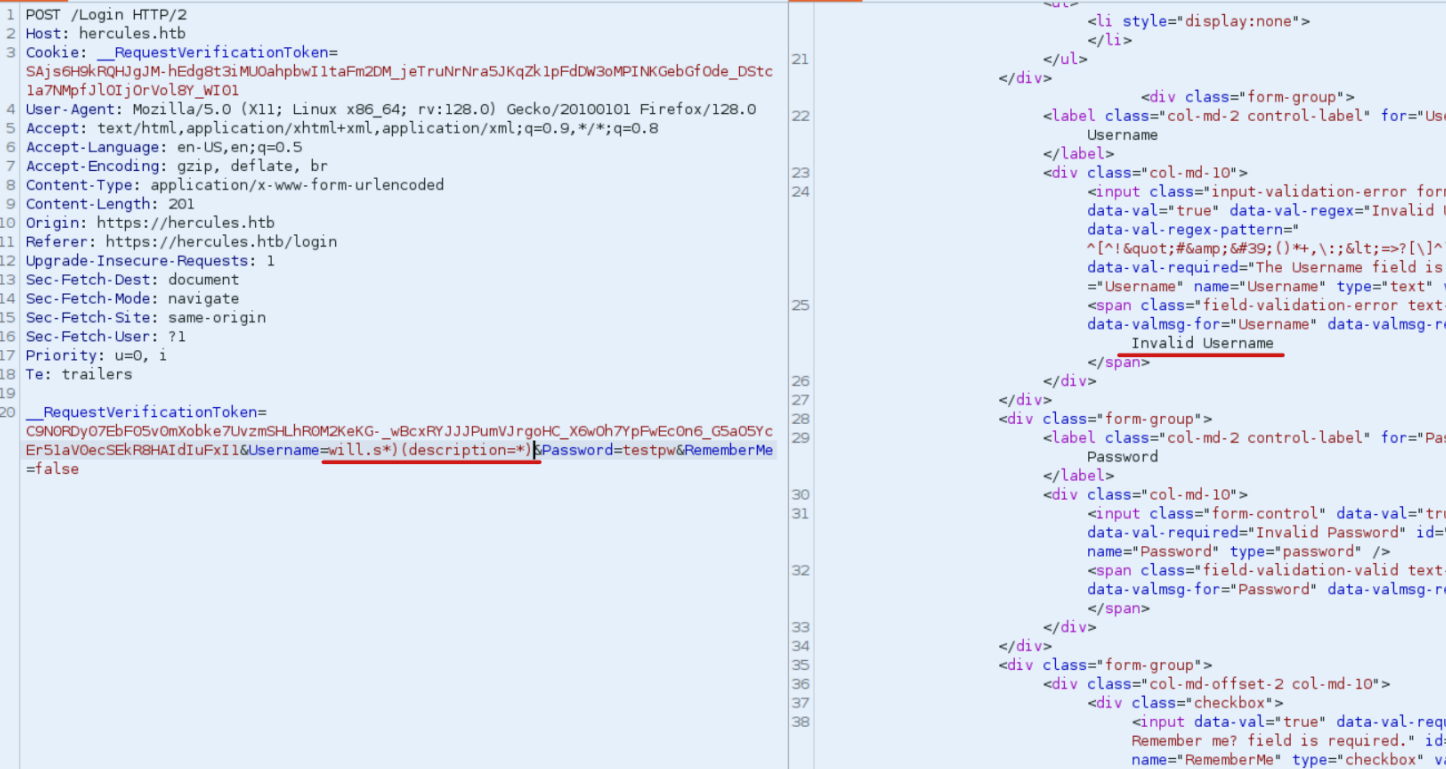Click the 'Sec-Fetch-User: ?1' header
The height and width of the screenshot is (769, 1446).
[x=106, y=338]
